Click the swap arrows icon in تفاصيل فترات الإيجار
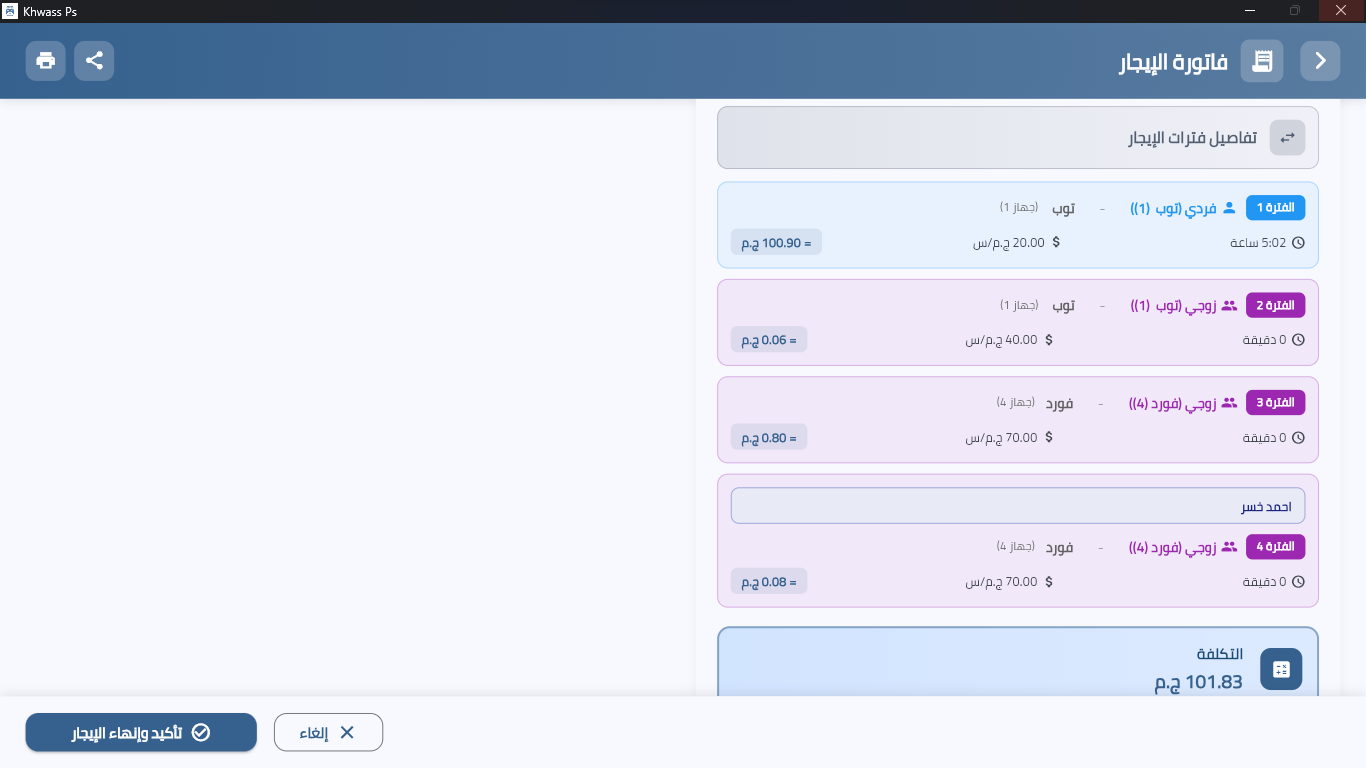Screen dimensions: 1366x768 [1287, 137]
